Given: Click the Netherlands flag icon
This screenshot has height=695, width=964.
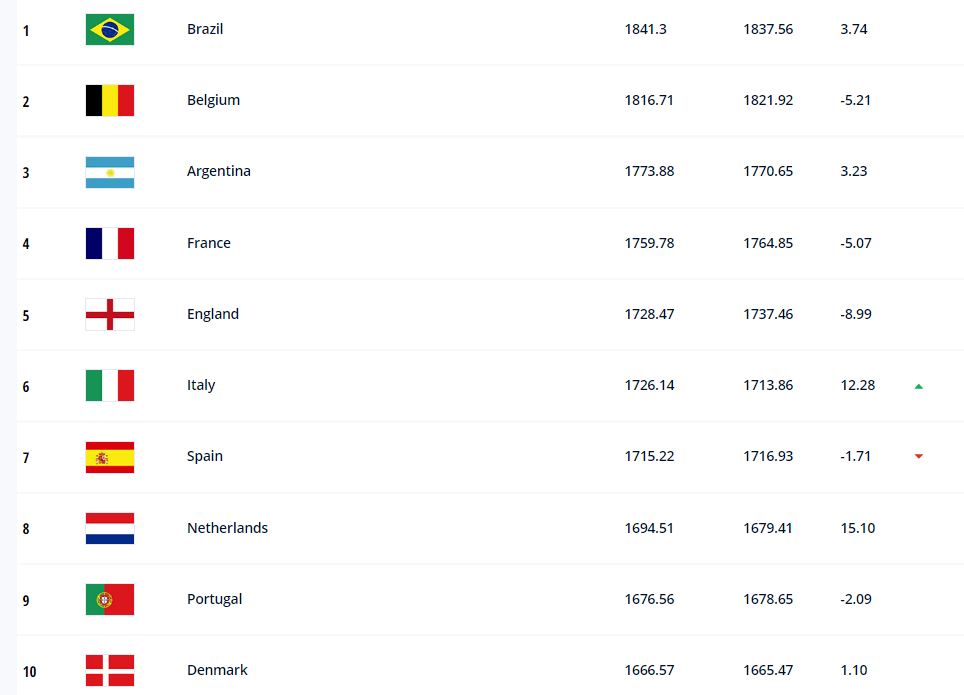Looking at the screenshot, I should tap(110, 528).
